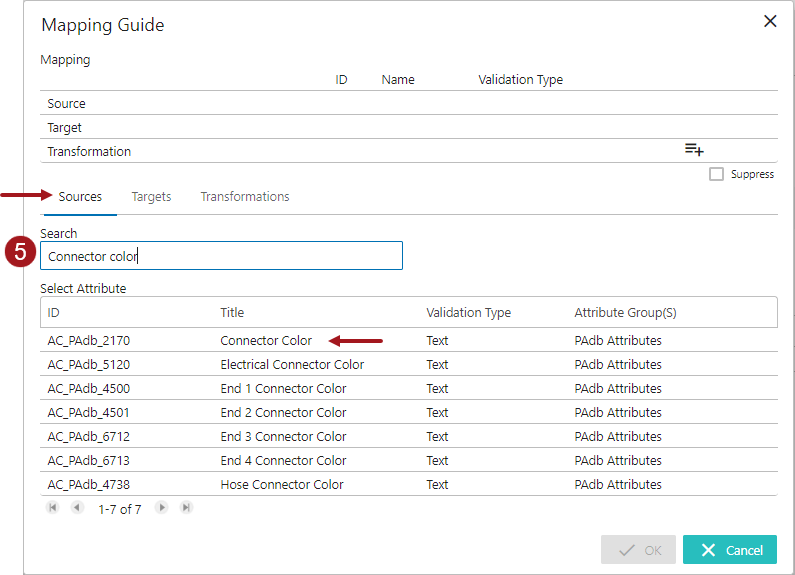This screenshot has width=795, height=575.
Task: Switch to the Sources tab
Action: point(80,197)
